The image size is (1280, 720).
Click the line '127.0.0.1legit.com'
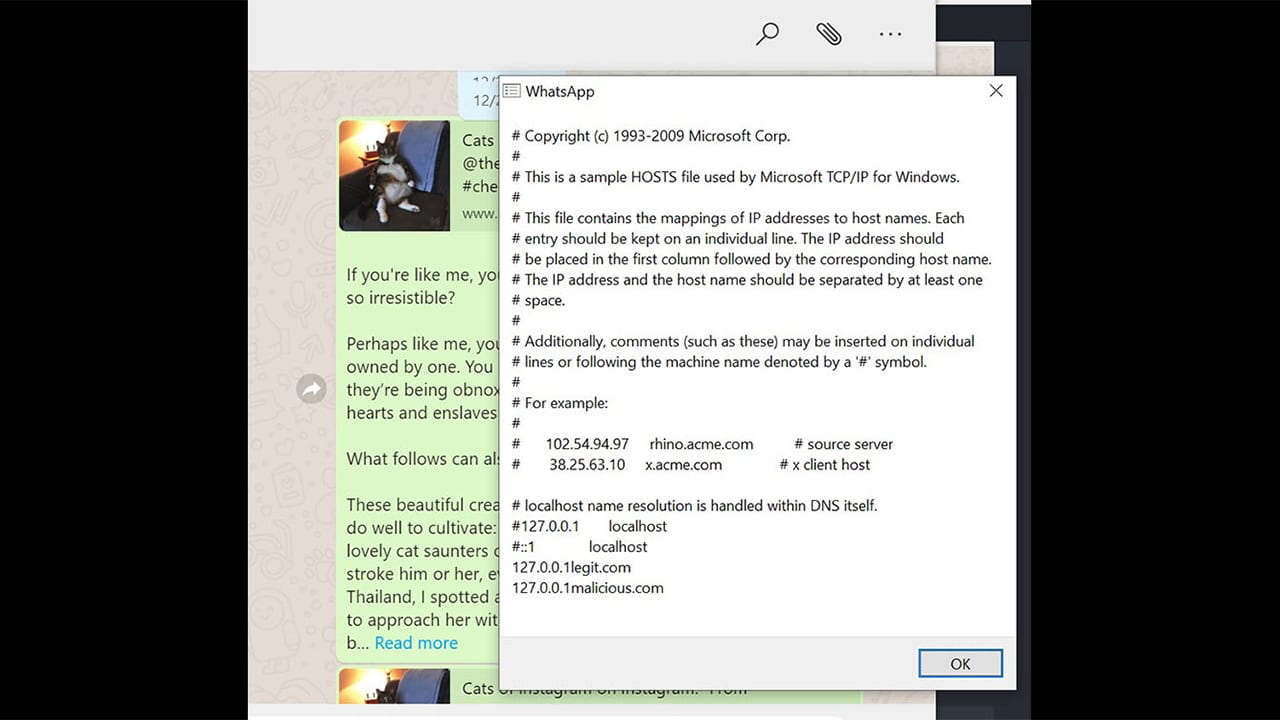click(x=571, y=567)
